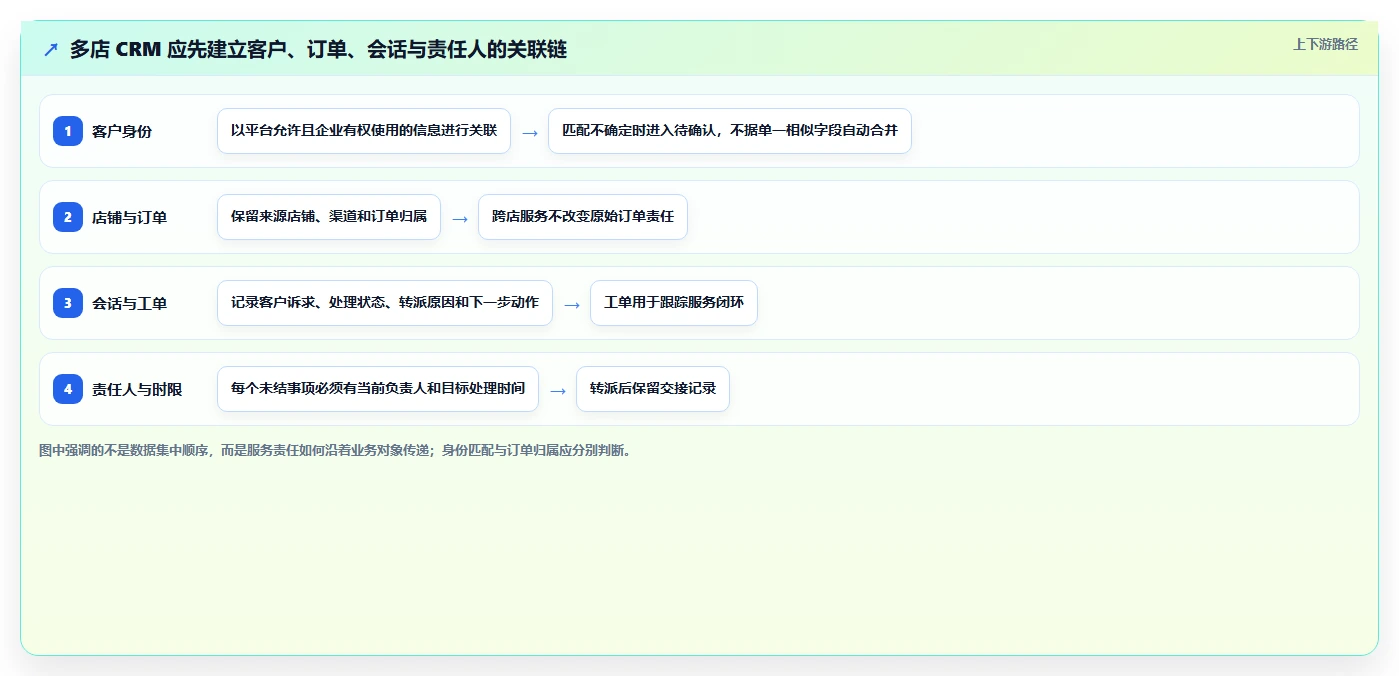Viewport: 1399px width, 676px height.
Task: Click the title 多店 CRM 应先建立客户、订单、会话与责任人的关联链
Action: (318, 49)
